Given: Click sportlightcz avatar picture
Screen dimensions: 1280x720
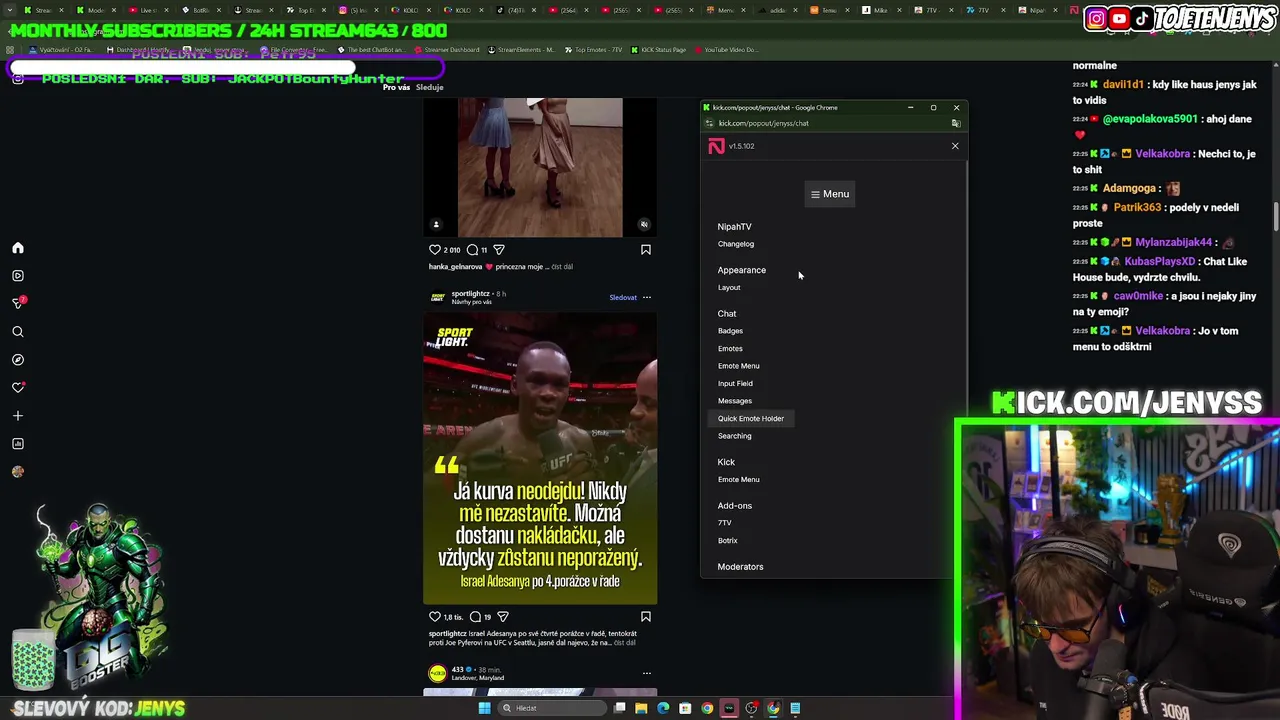Looking at the screenshot, I should [437, 297].
